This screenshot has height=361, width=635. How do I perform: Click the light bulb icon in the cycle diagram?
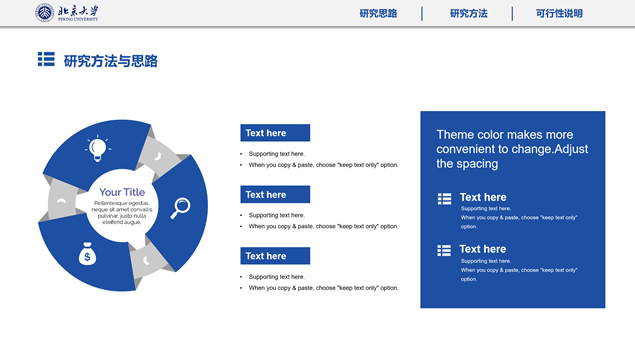click(x=98, y=149)
